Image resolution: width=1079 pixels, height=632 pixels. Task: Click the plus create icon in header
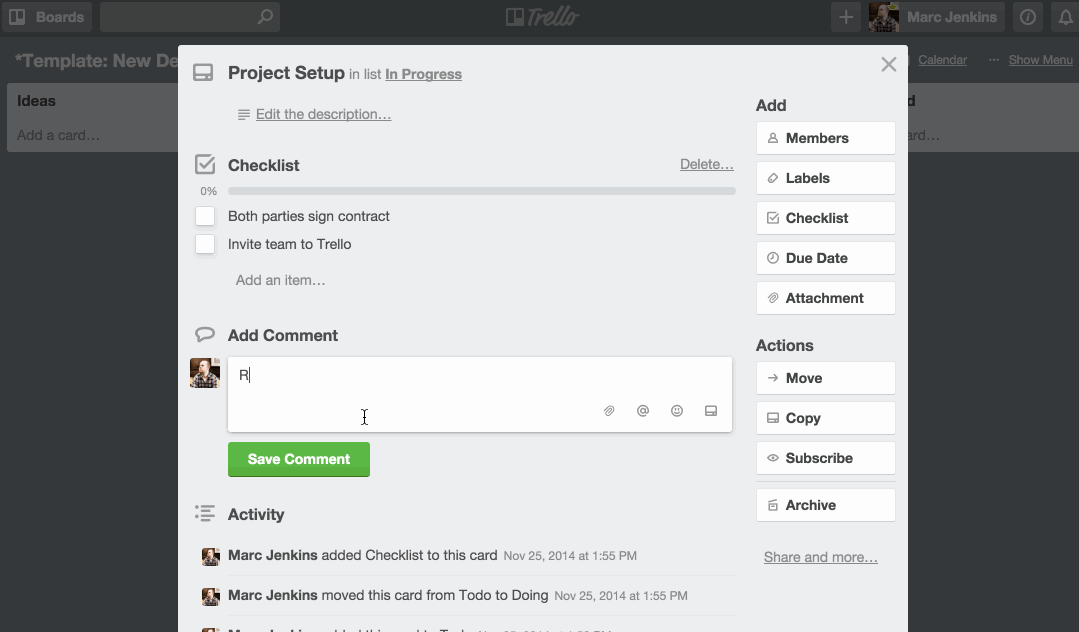pyautogui.click(x=846, y=17)
